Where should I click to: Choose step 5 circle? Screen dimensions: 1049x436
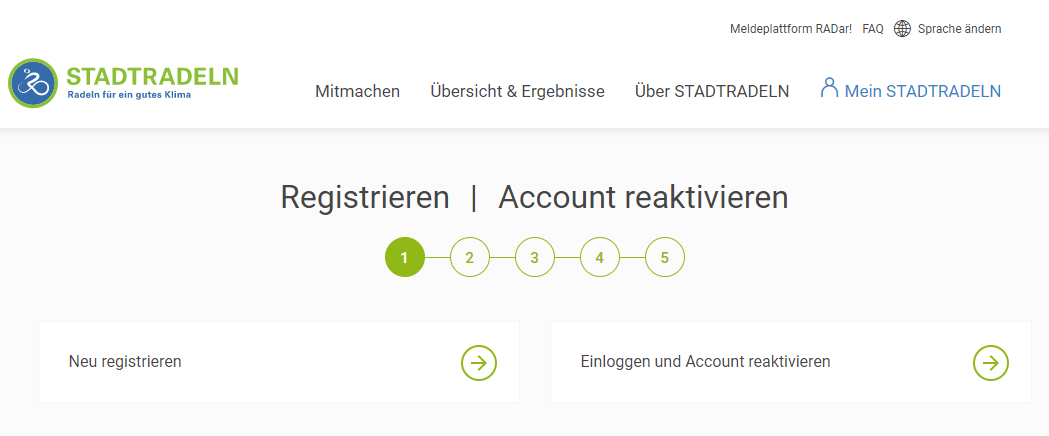tap(664, 257)
